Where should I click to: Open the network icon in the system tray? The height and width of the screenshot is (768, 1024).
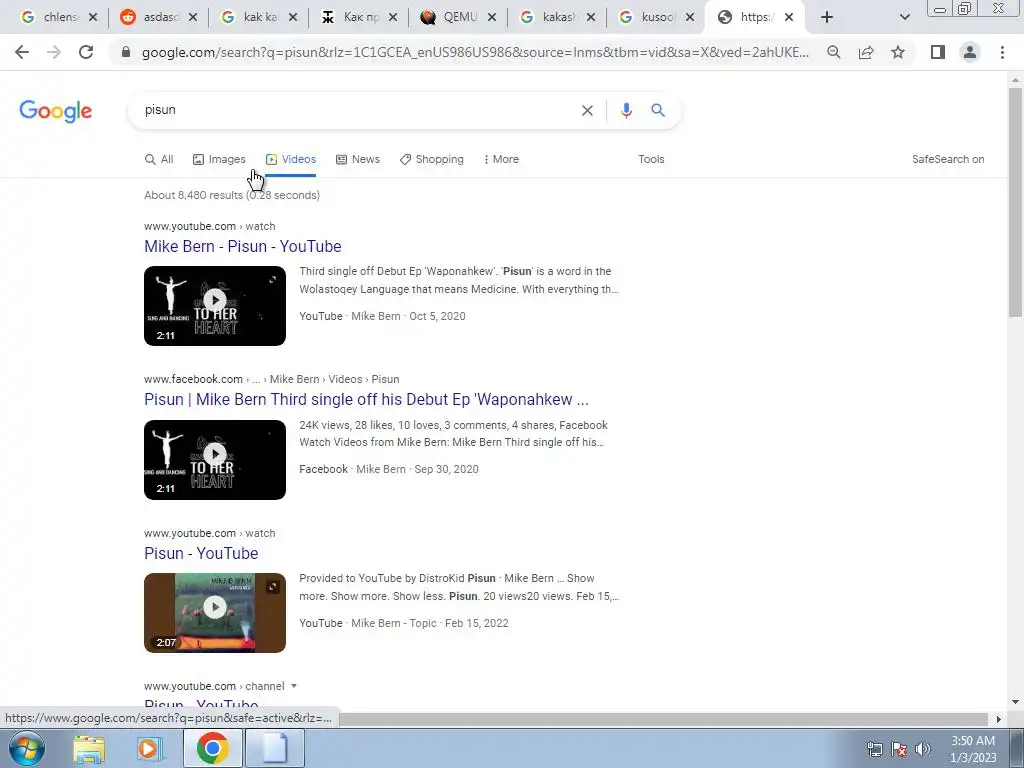874,749
